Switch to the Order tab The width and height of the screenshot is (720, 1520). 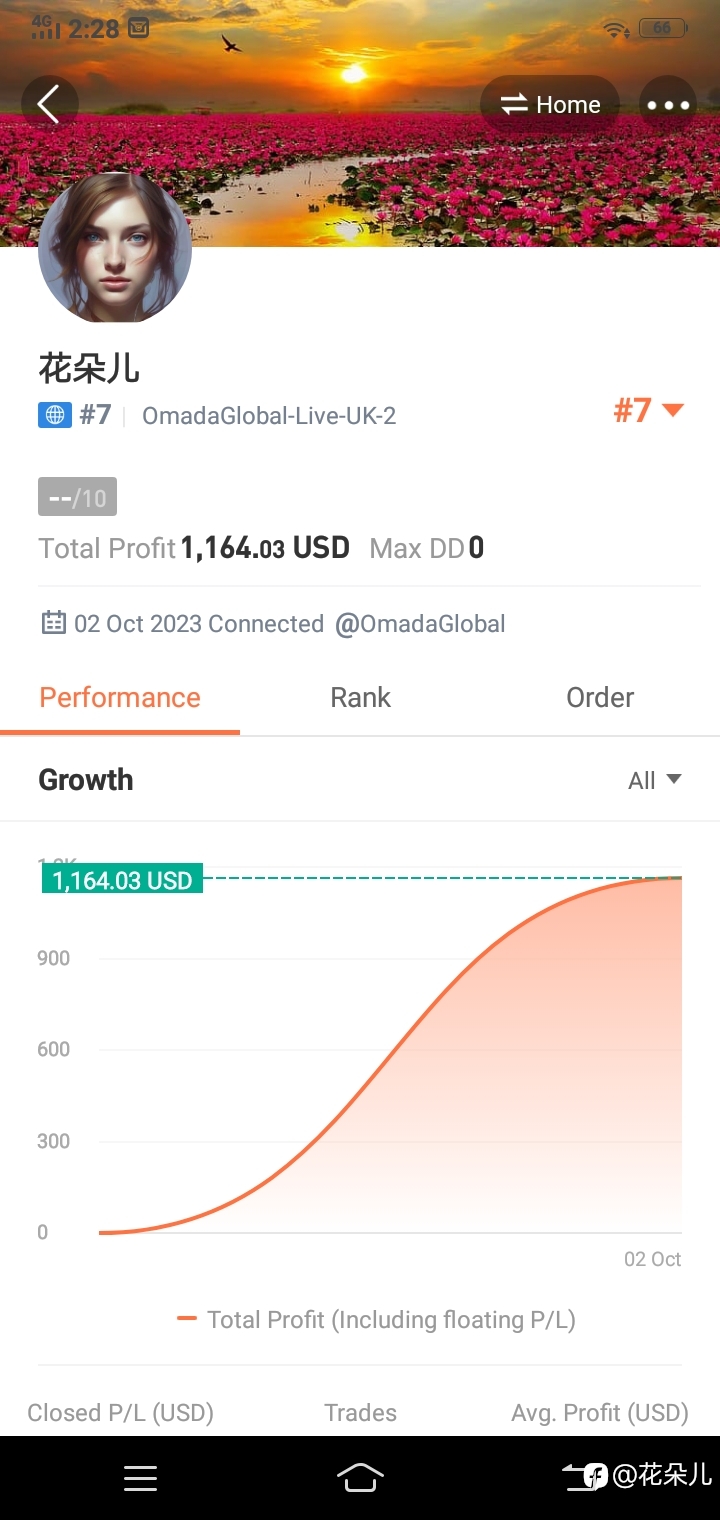pyautogui.click(x=600, y=698)
